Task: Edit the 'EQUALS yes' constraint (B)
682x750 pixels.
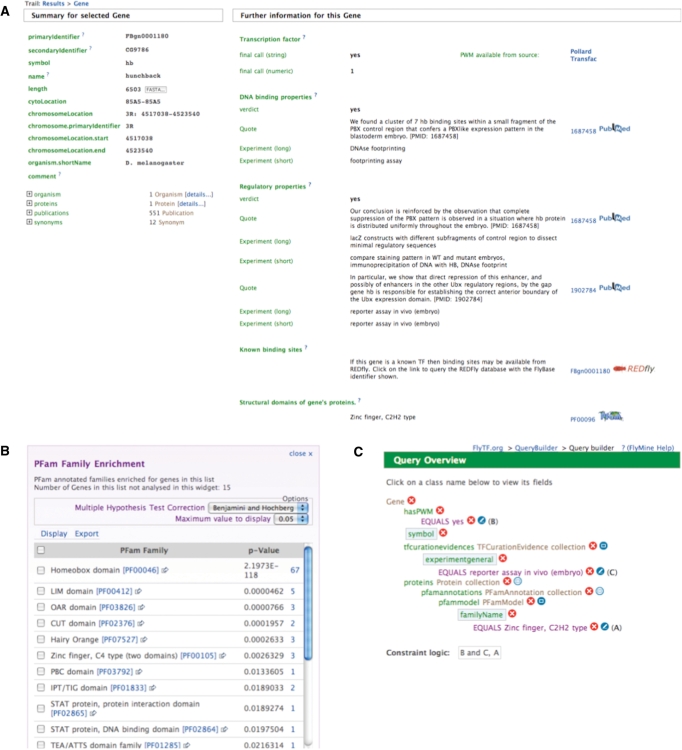Action: click(x=482, y=522)
